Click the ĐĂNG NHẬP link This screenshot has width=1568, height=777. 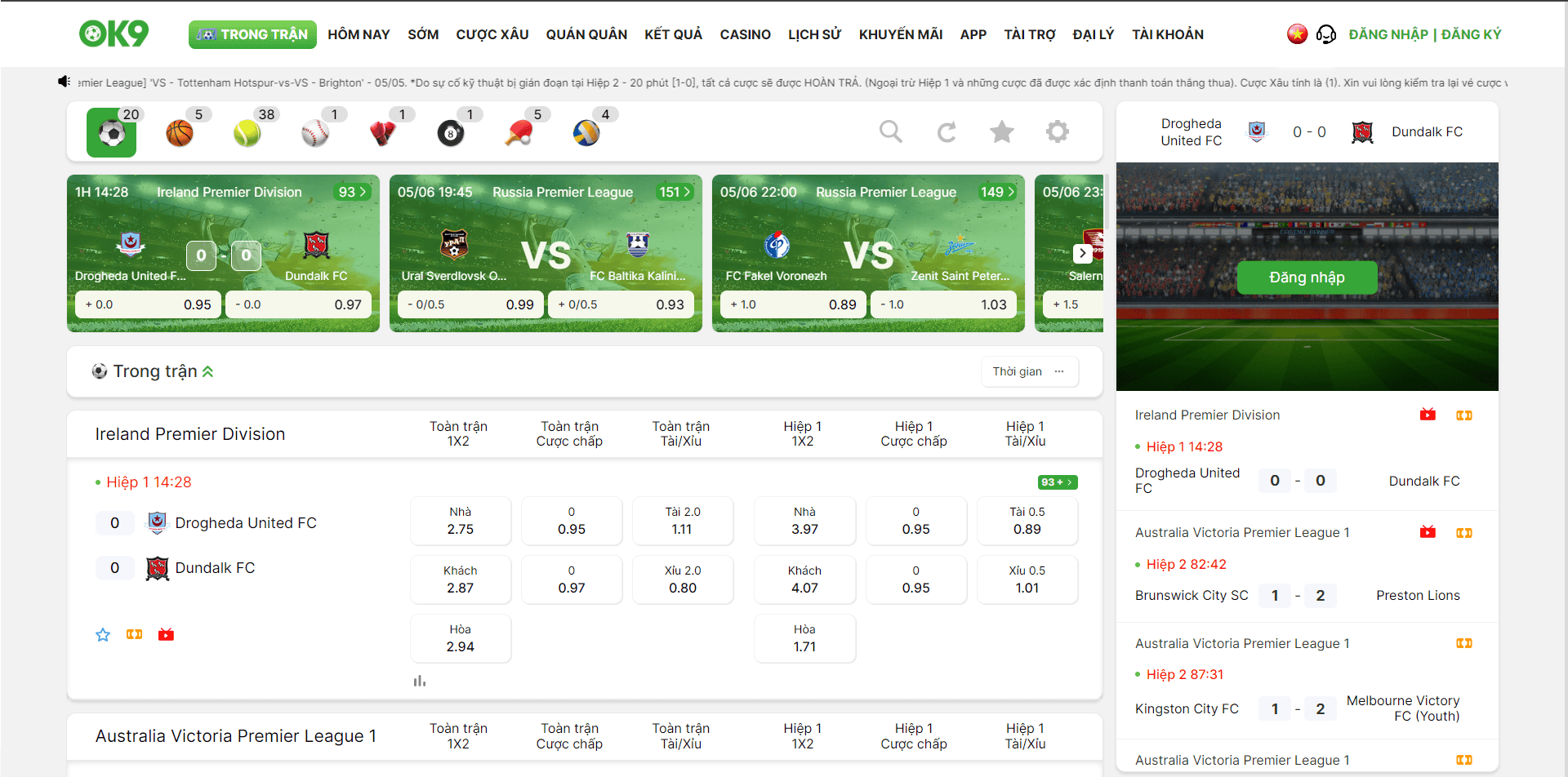[x=1388, y=34]
